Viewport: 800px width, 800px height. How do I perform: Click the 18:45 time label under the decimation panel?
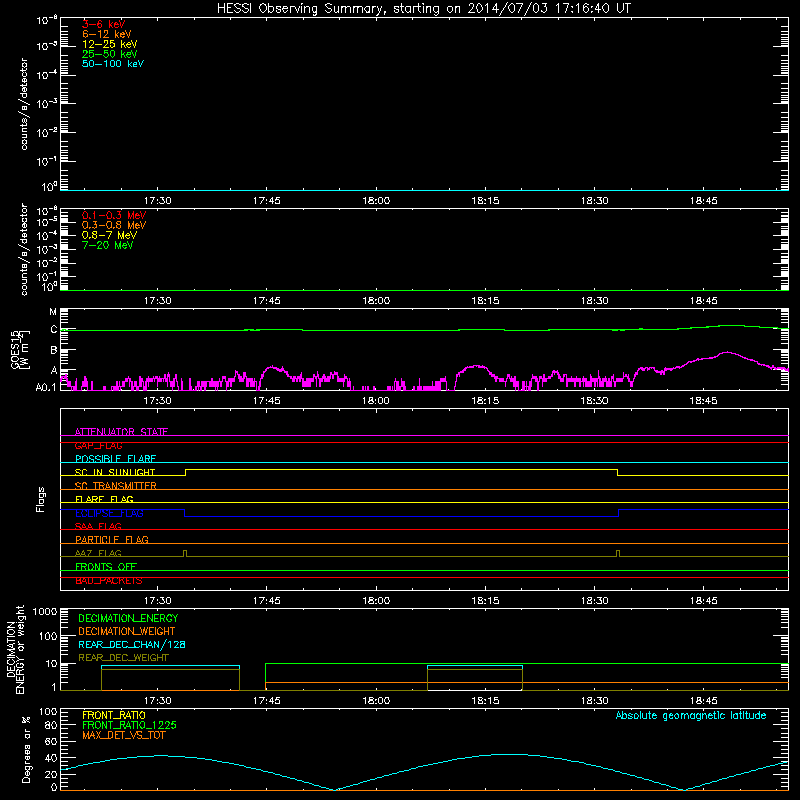704,701
